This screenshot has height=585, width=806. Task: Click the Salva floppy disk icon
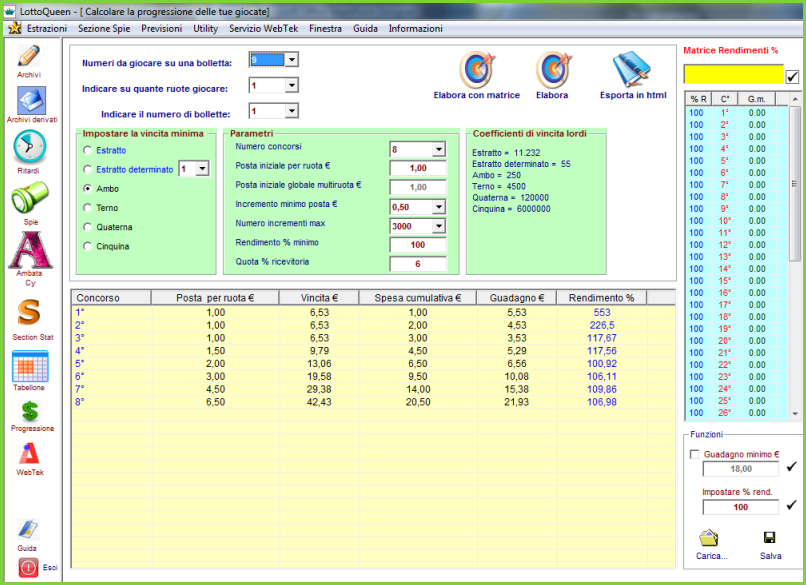pos(770,538)
